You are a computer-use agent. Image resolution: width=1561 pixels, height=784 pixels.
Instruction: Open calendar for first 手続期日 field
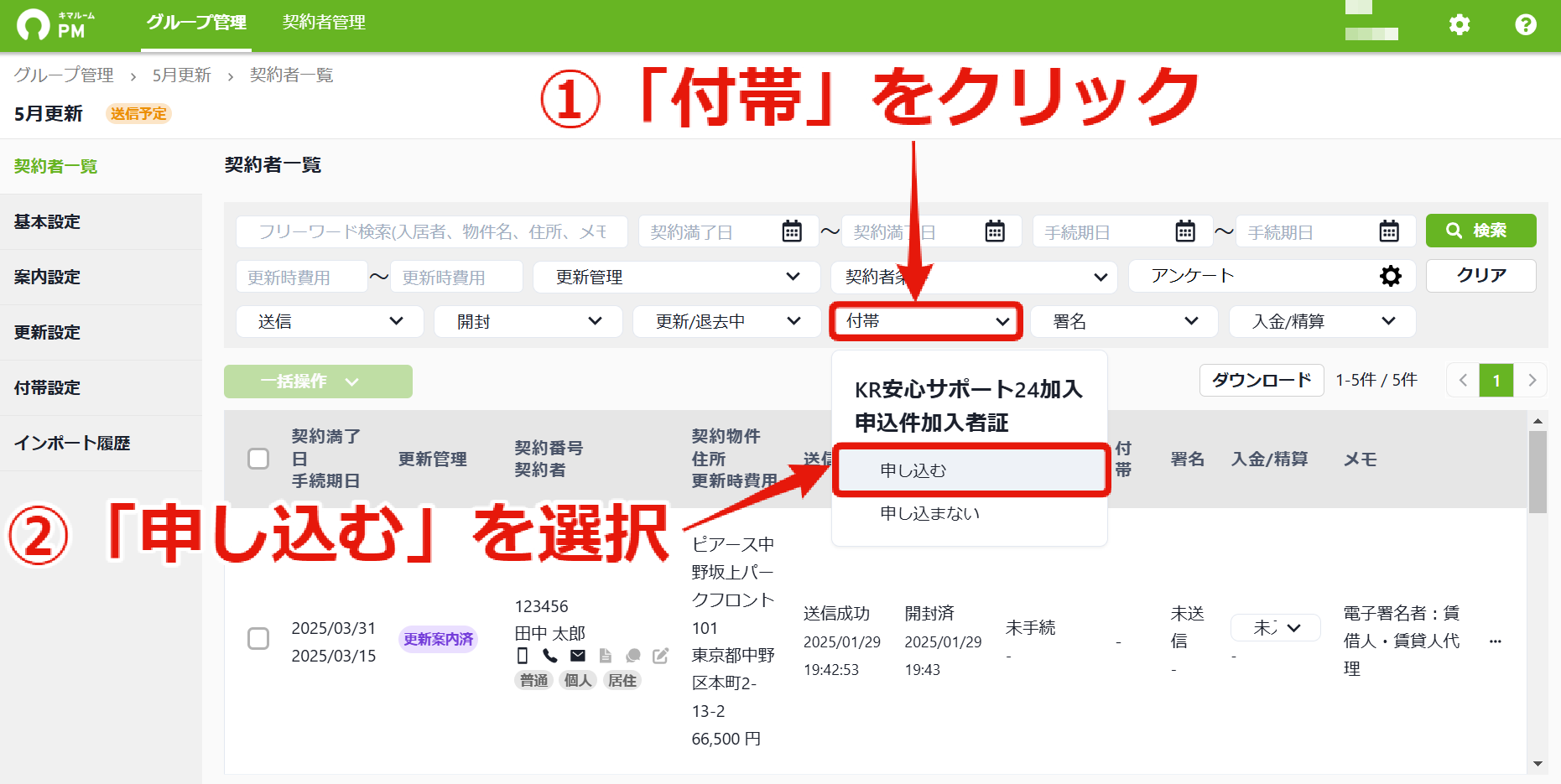click(1185, 231)
